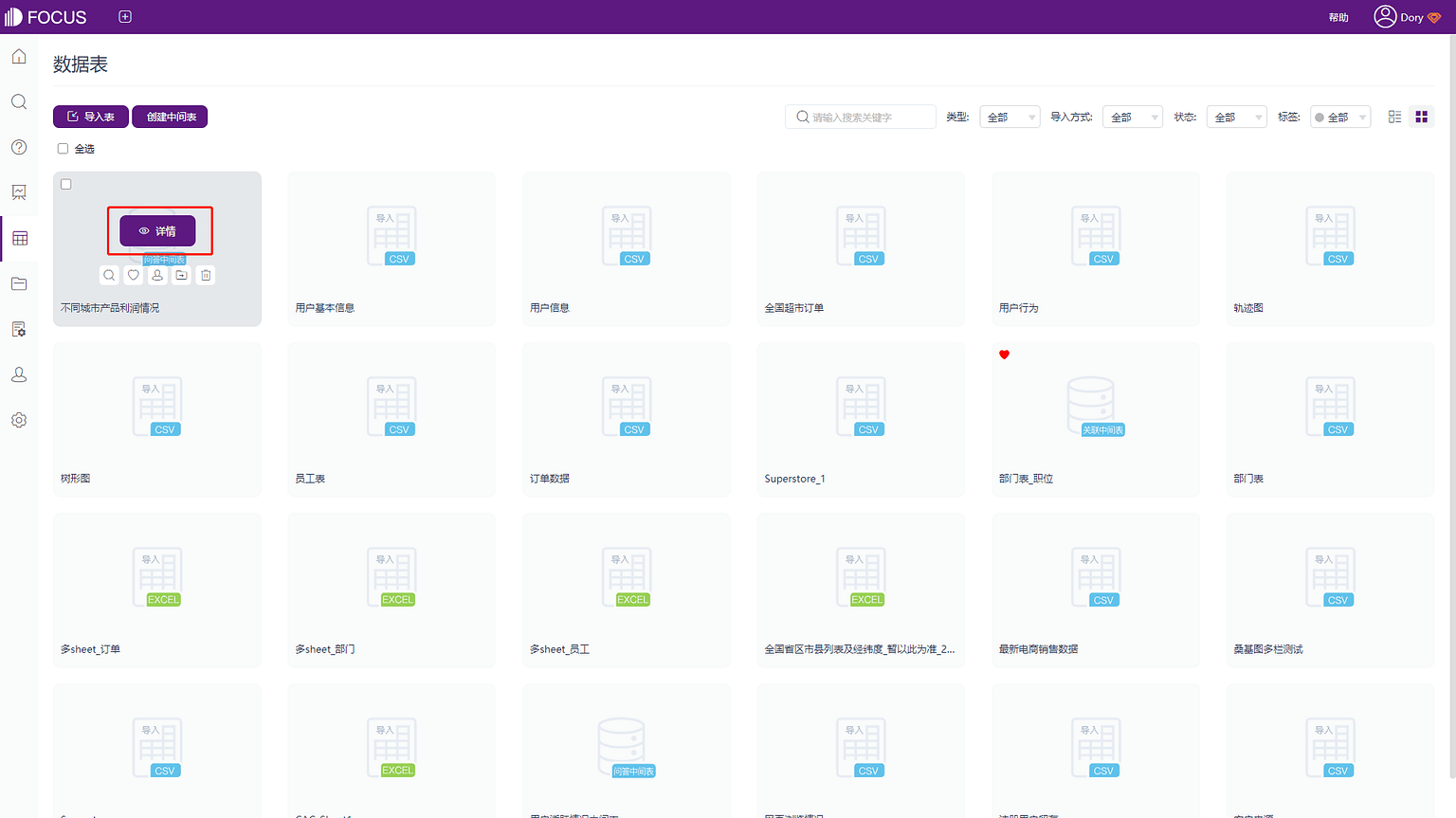The height and width of the screenshot is (818, 1456).
Task: Switch to list view layout
Action: coord(1394,117)
